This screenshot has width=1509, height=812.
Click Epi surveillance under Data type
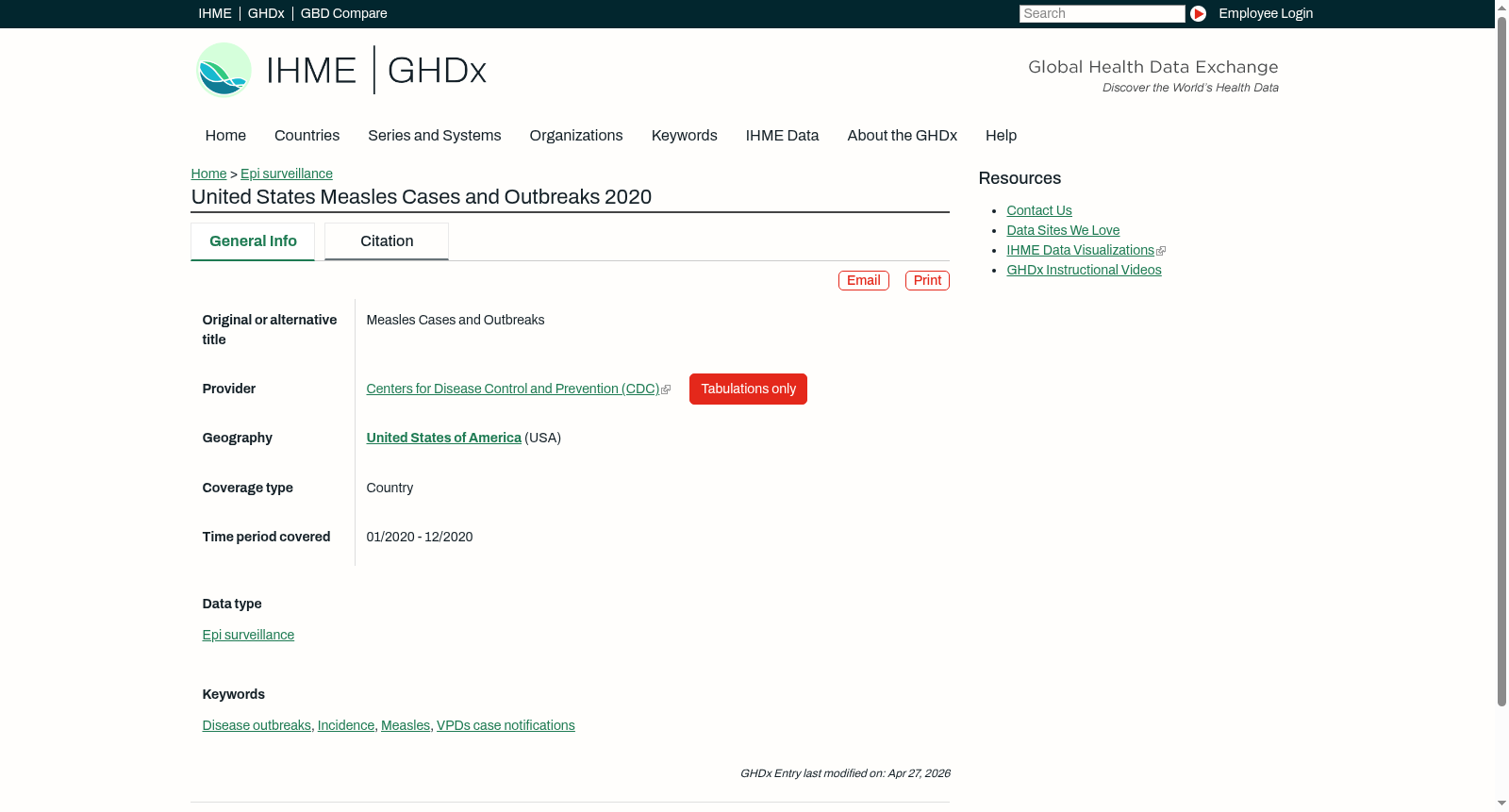coord(248,635)
